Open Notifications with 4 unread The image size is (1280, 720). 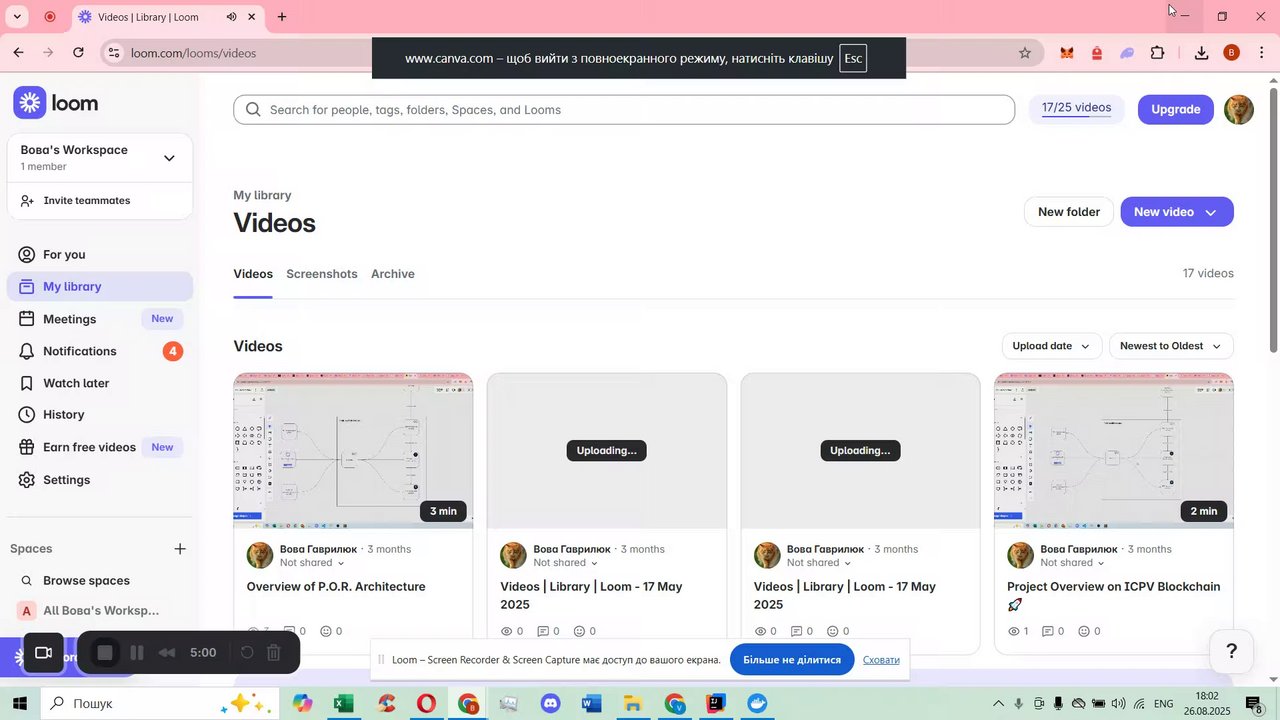tap(100, 351)
